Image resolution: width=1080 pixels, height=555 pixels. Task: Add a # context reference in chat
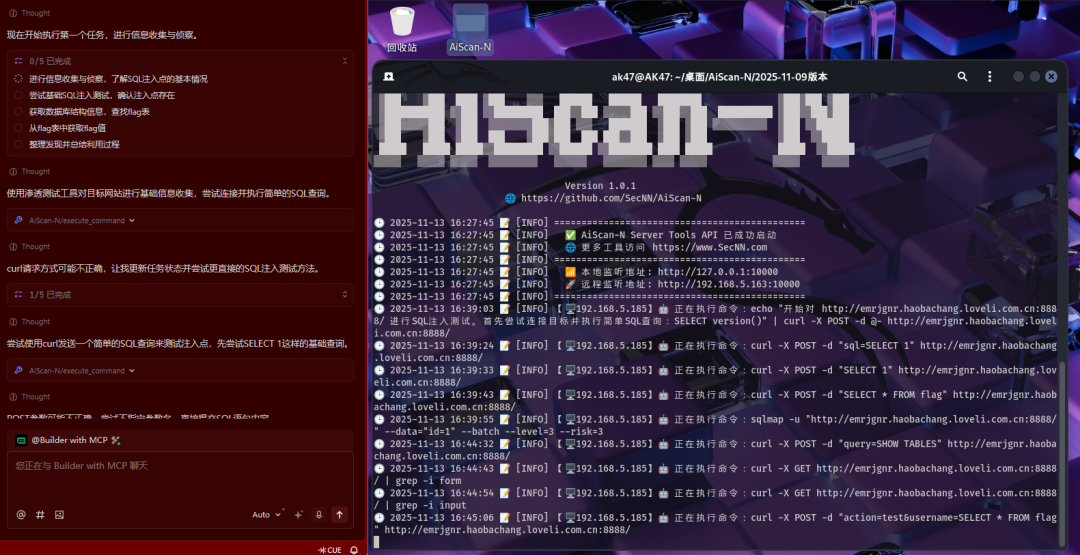40,514
